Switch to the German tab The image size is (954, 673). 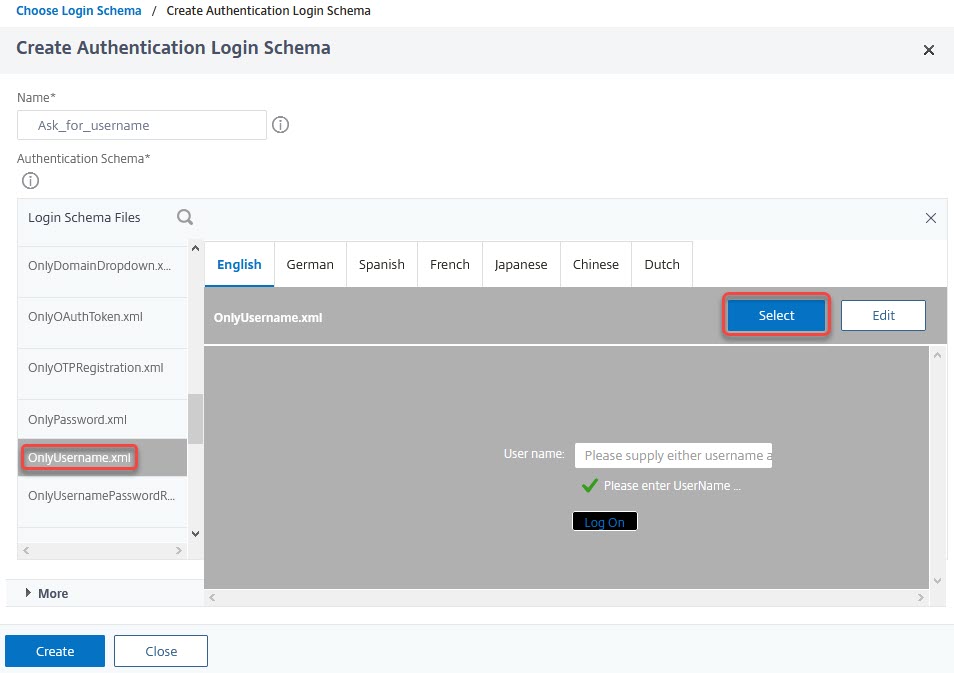click(x=310, y=264)
